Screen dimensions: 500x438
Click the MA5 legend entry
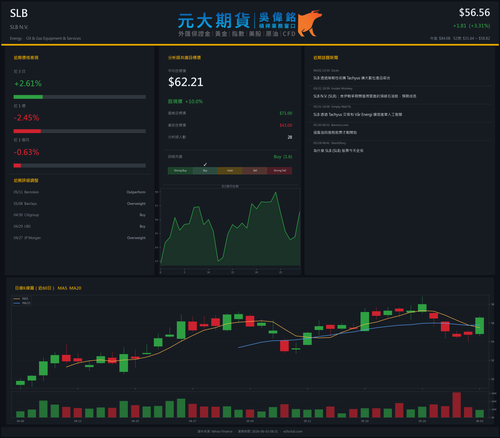pyautogui.click(x=22, y=299)
